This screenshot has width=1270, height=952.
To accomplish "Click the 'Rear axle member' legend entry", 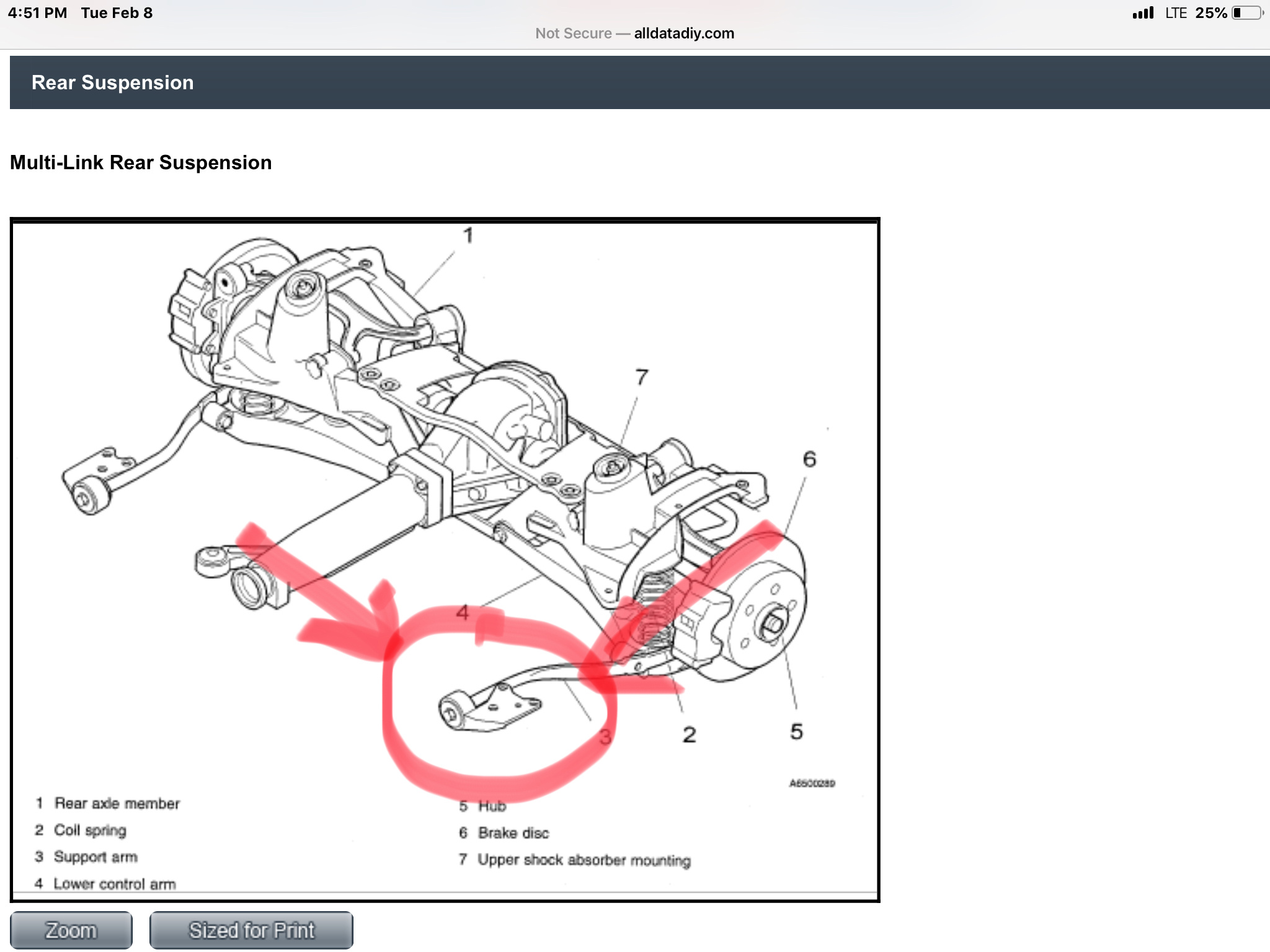I will (117, 803).
